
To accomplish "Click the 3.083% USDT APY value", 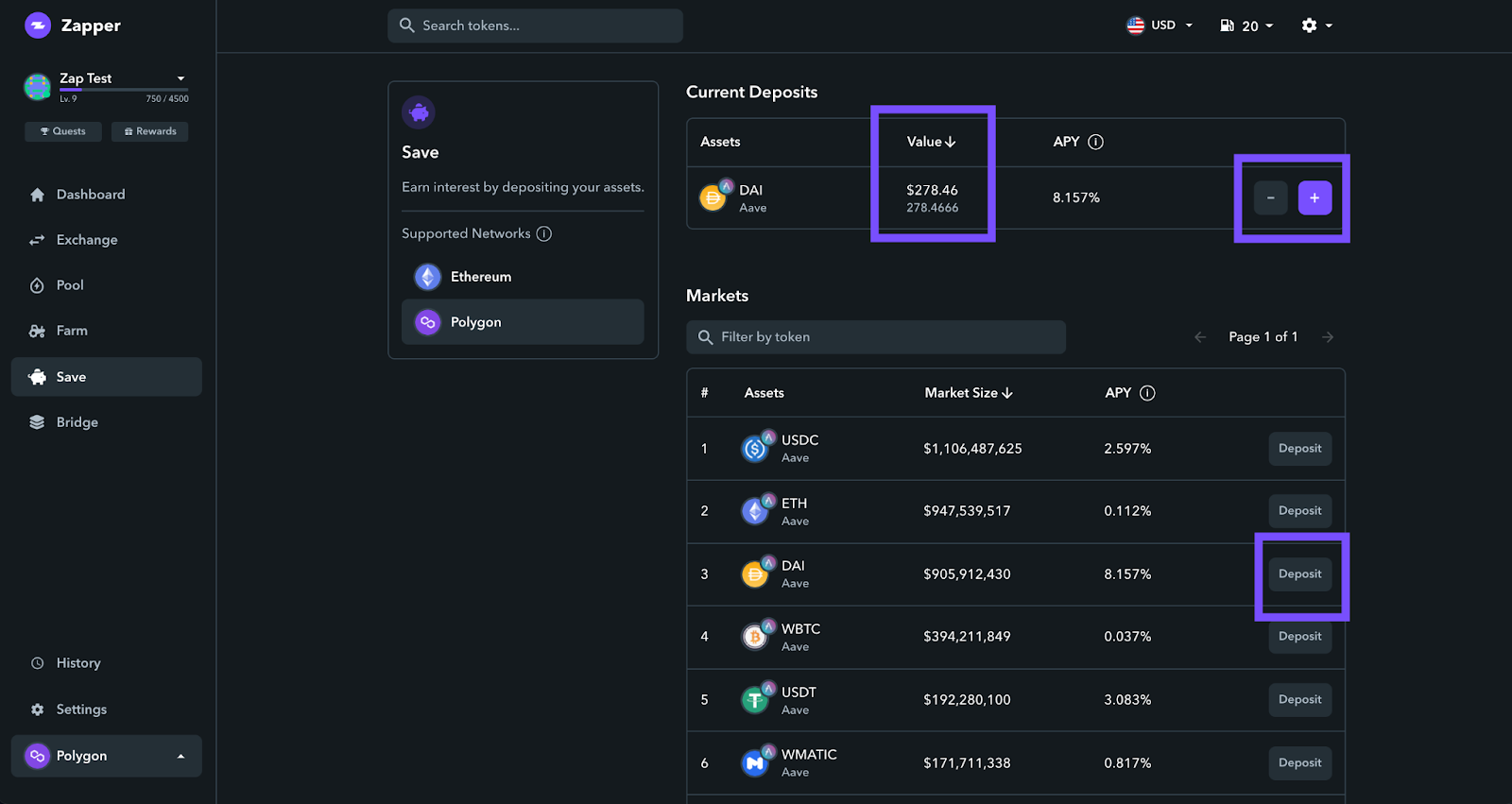I will coord(1127,700).
